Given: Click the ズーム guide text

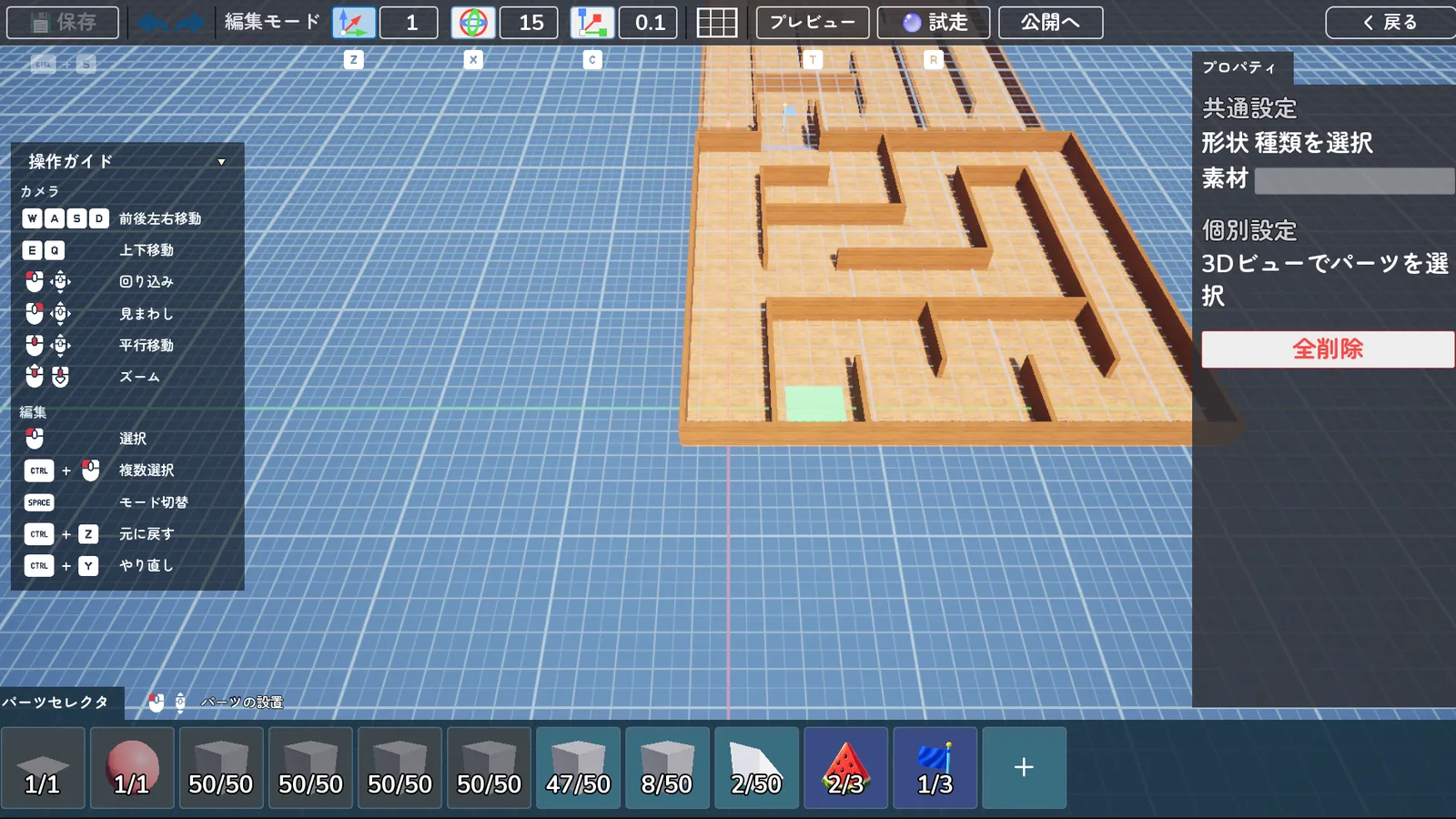Looking at the screenshot, I should coord(140,377).
